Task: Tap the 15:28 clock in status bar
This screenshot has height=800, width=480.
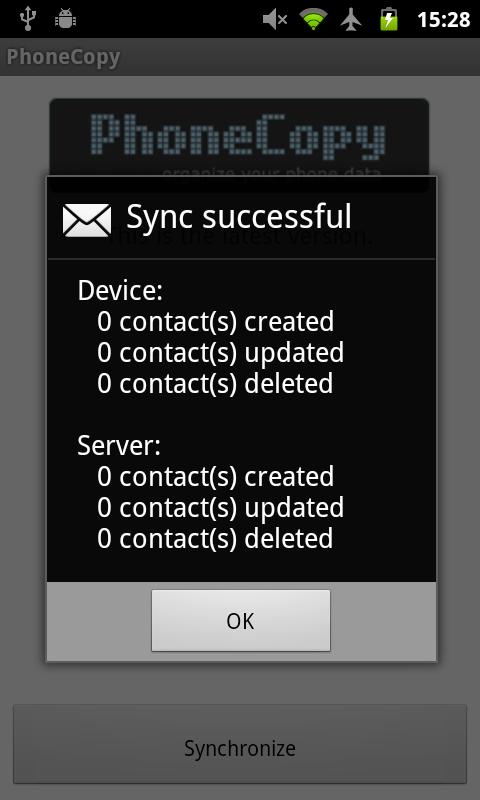Action: pyautogui.click(x=443, y=20)
